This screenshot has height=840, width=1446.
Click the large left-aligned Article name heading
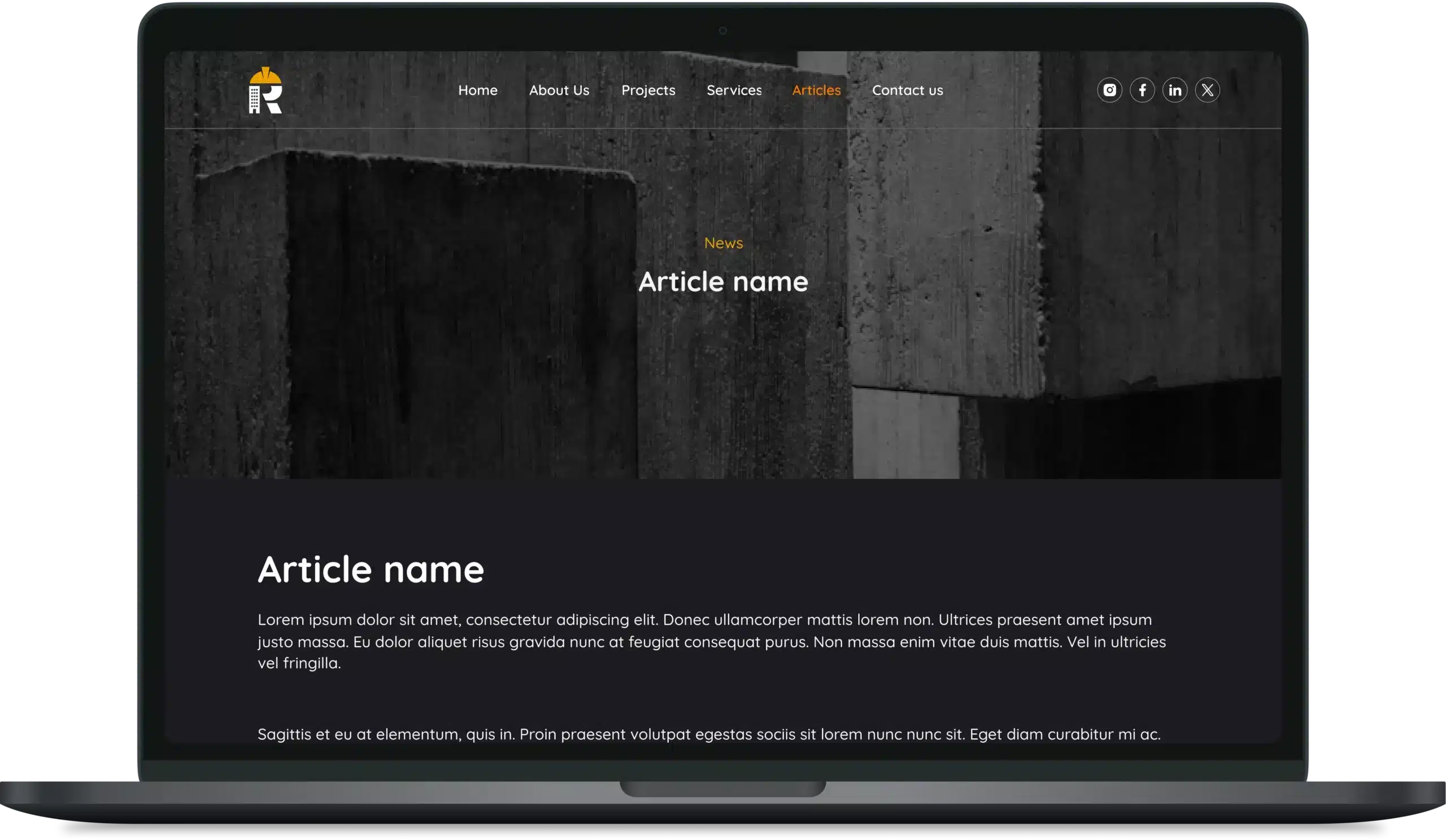371,569
